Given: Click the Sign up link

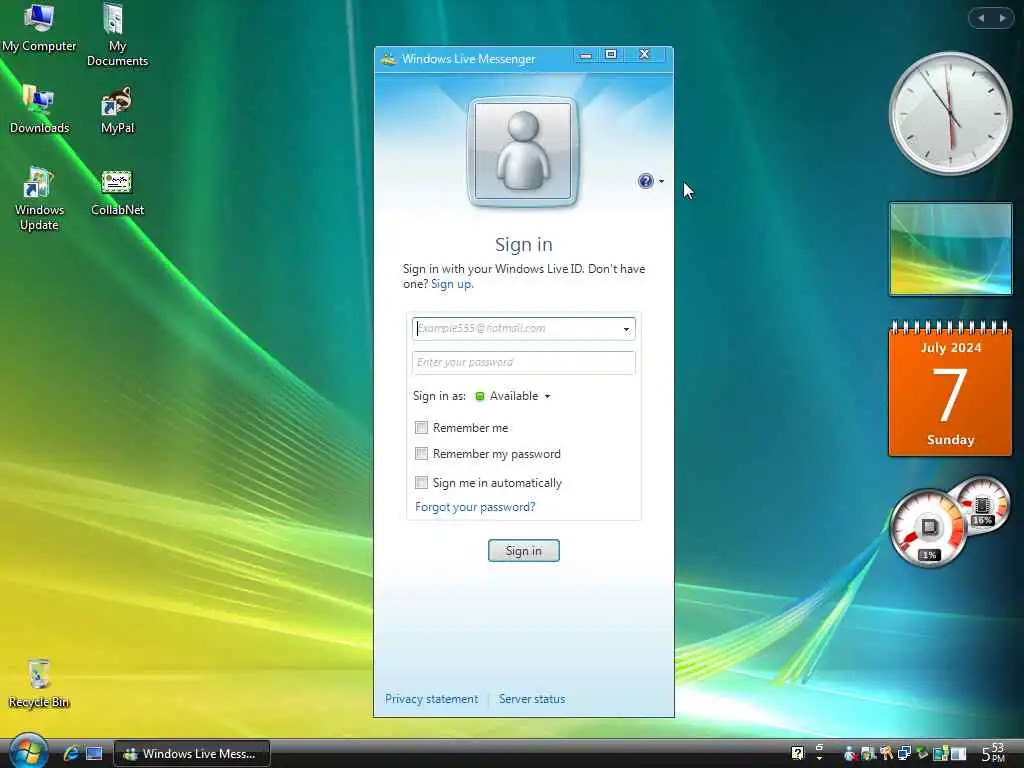Looking at the screenshot, I should coord(452,284).
